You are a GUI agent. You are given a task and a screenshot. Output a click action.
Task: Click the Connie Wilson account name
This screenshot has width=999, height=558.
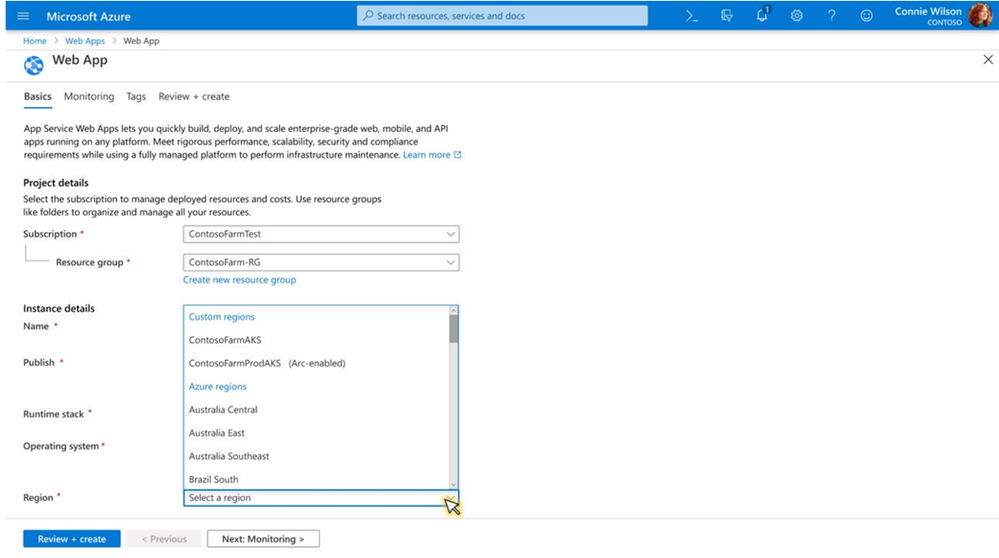928,11
